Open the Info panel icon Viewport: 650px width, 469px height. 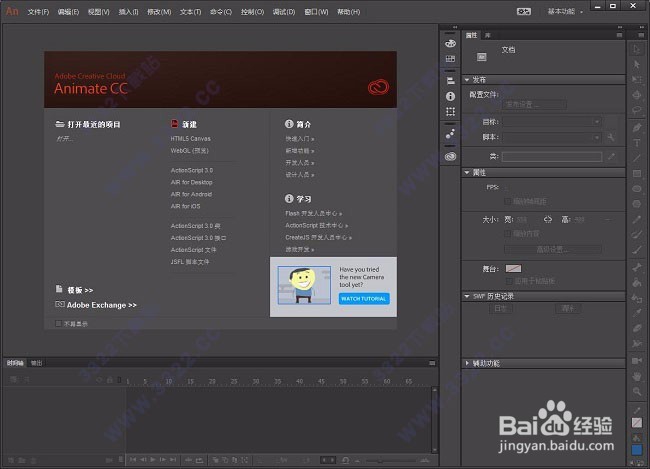[450, 96]
